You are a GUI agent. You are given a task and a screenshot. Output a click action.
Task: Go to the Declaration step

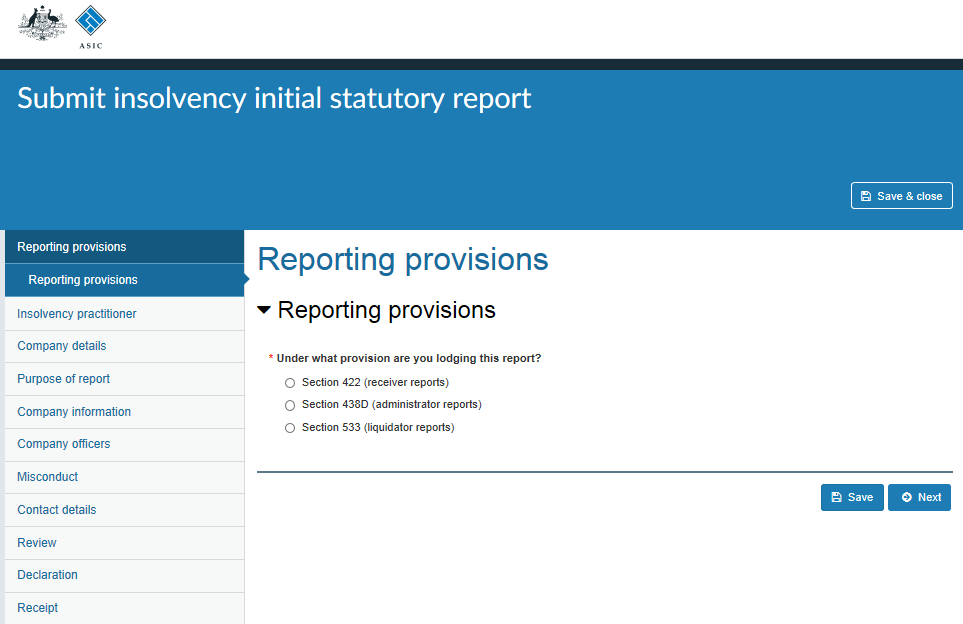(124, 575)
